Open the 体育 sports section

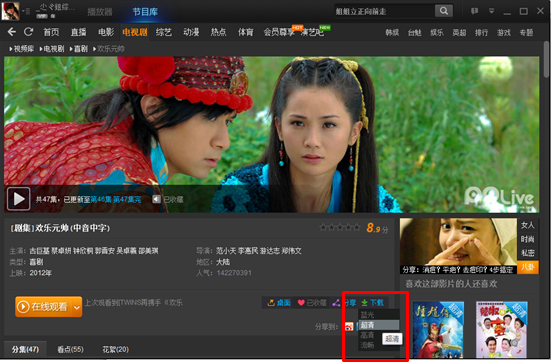coord(245,32)
